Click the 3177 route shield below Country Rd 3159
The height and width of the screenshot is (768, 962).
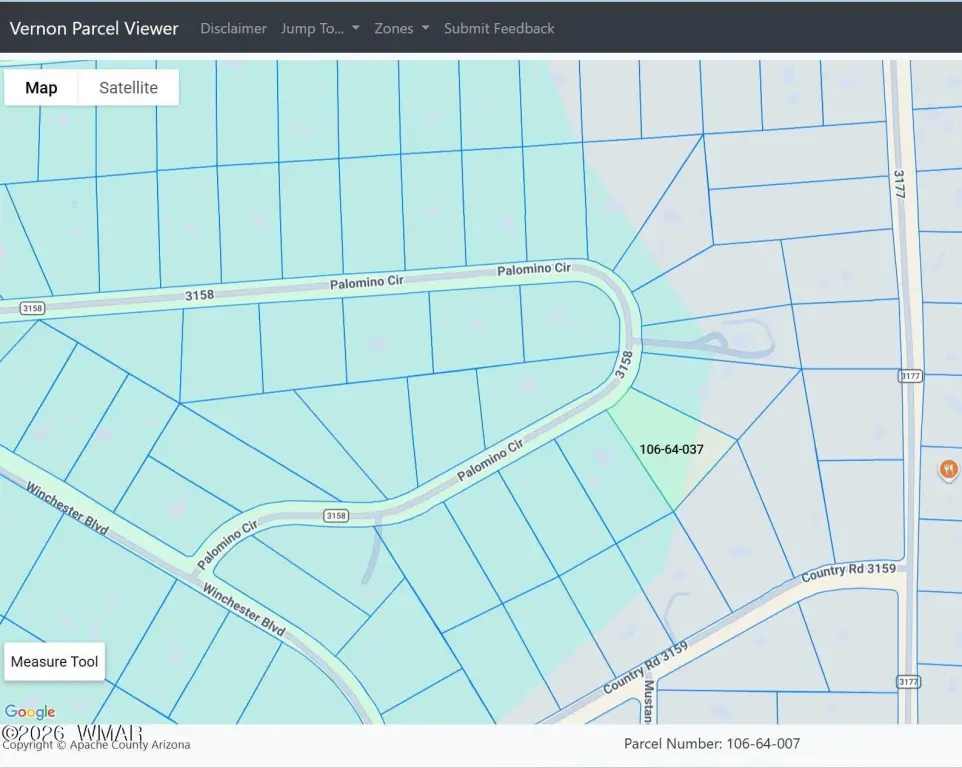(x=908, y=682)
